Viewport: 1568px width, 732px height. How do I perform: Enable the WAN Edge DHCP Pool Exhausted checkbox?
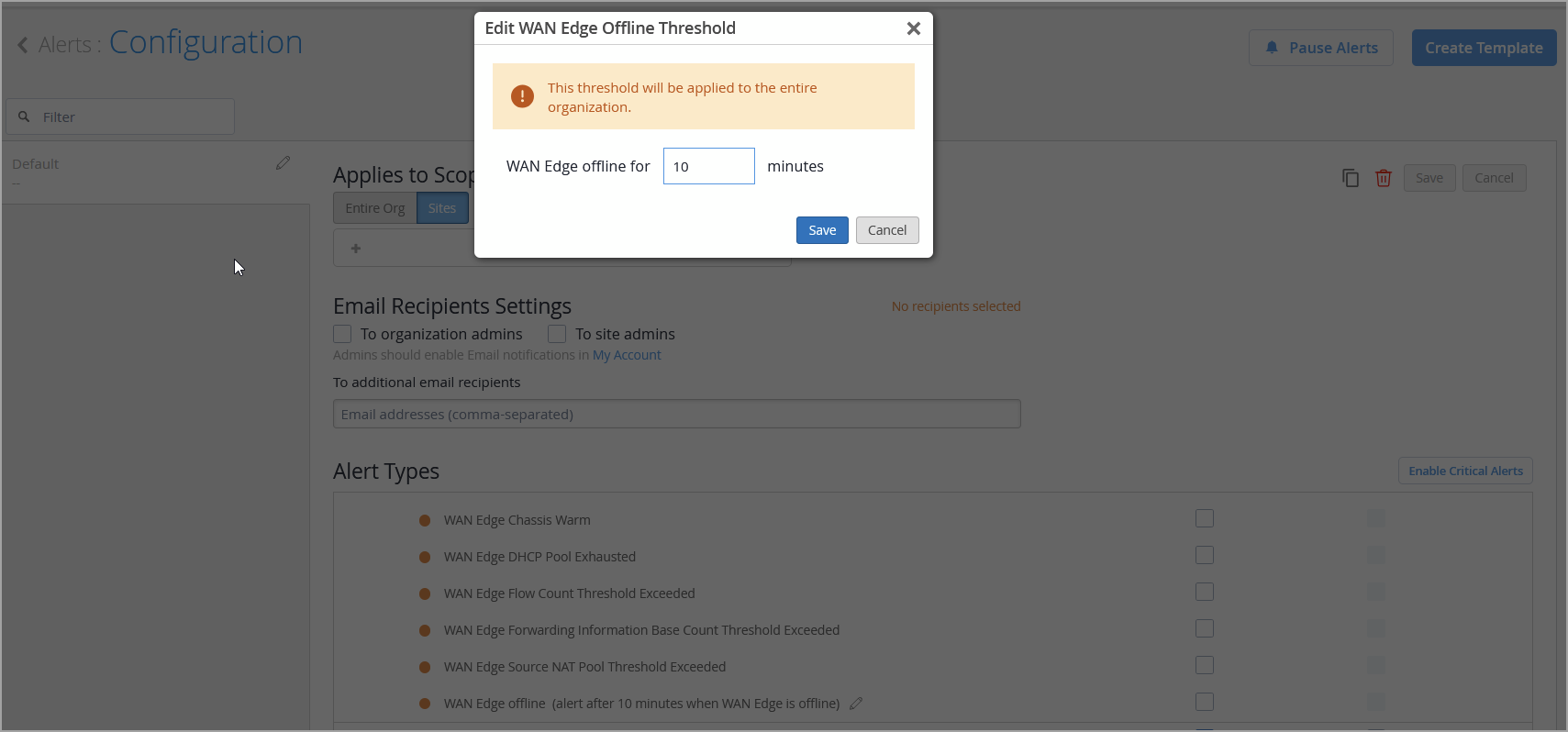1205,556
